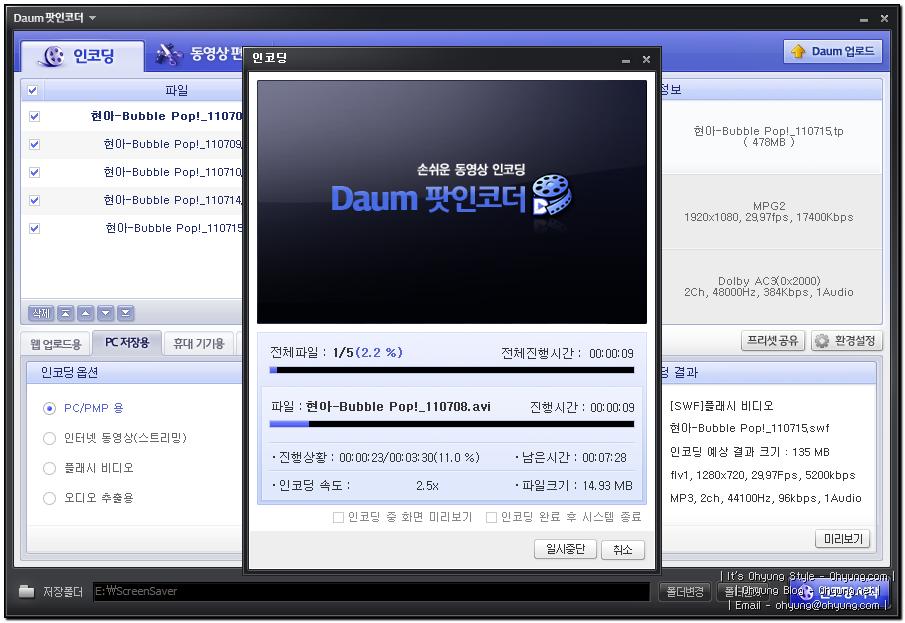Click the Dolby AC3 audio info text
The height and width of the screenshot is (623, 905).
click(769, 286)
